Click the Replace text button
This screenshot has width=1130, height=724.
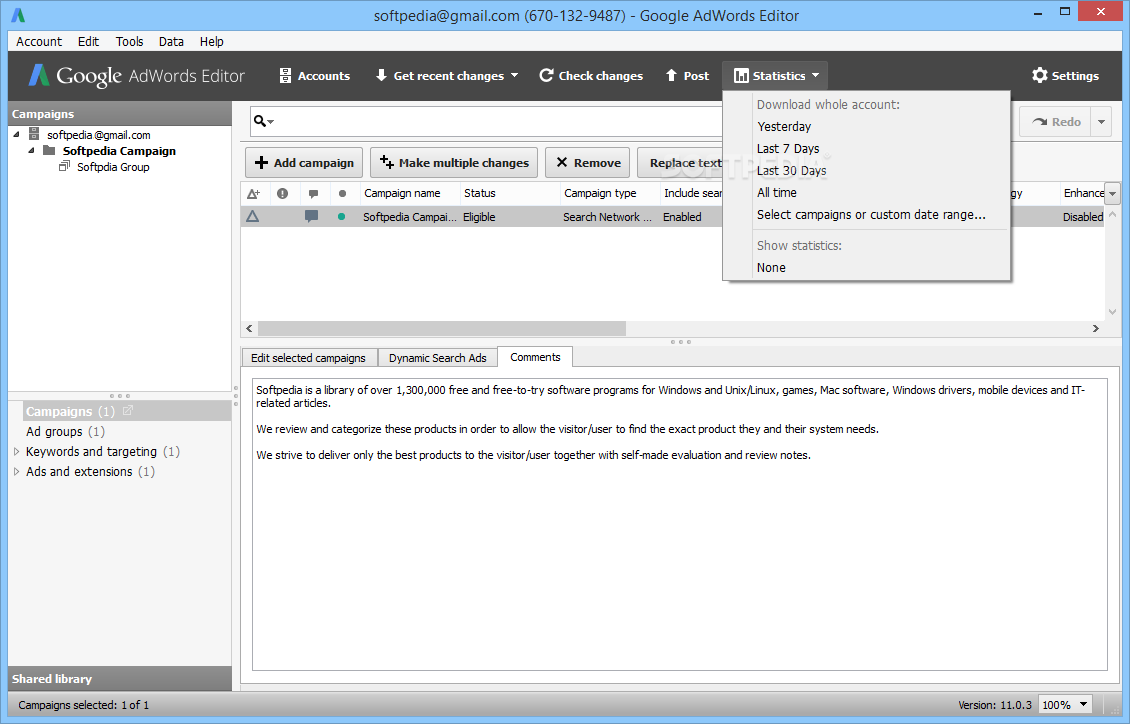[680, 163]
